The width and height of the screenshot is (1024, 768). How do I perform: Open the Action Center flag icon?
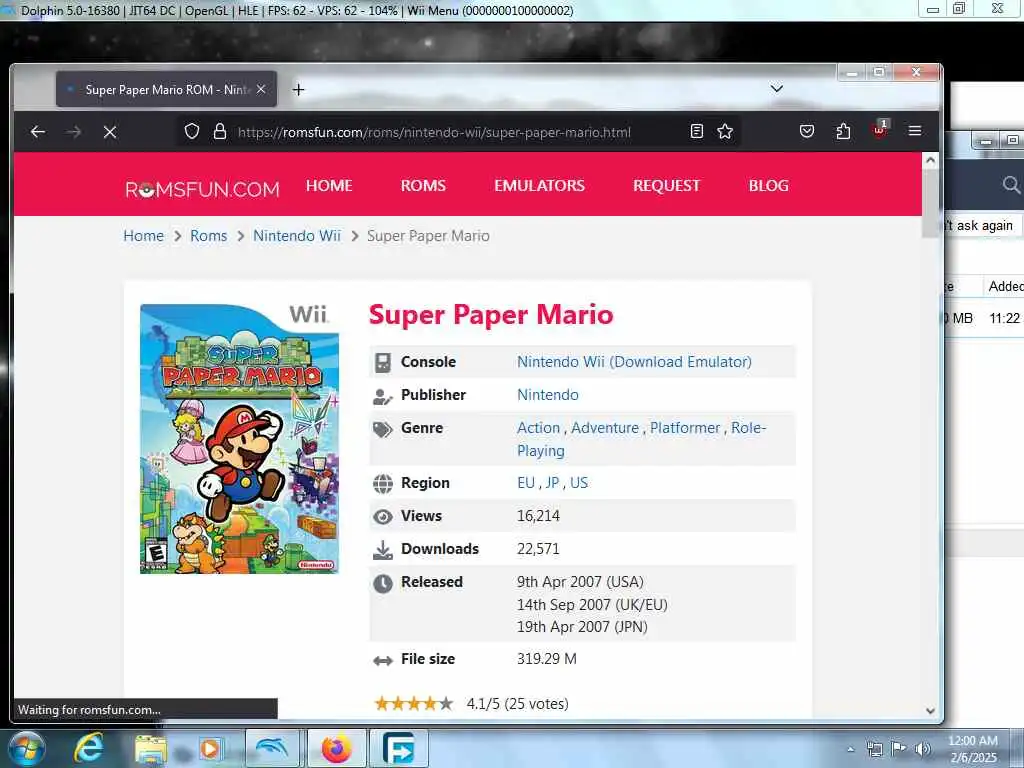pyautogui.click(x=899, y=749)
